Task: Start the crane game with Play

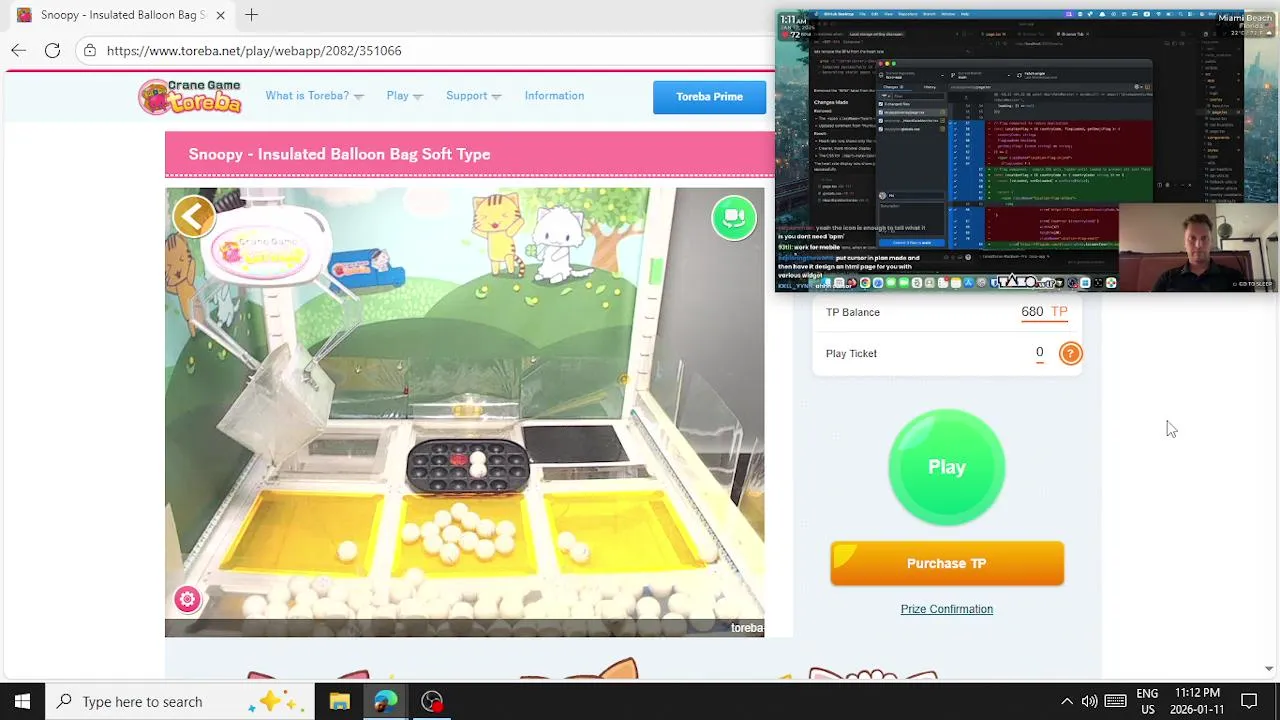Action: click(946, 467)
